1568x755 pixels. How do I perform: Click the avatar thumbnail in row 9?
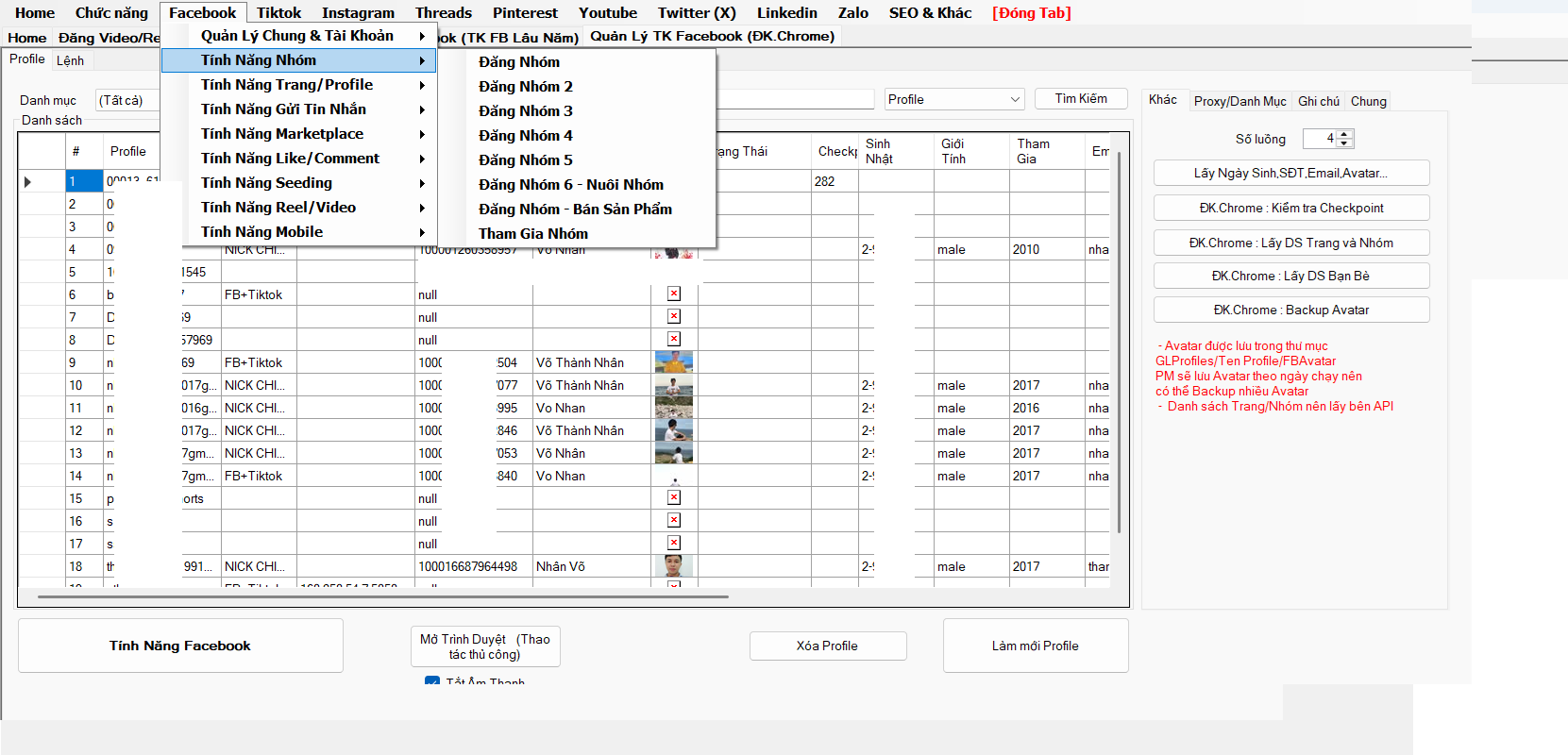[x=674, y=362]
